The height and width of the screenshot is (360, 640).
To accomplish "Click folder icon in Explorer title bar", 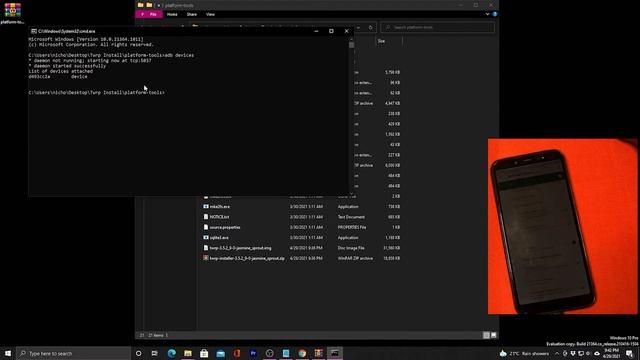I will pos(140,5).
